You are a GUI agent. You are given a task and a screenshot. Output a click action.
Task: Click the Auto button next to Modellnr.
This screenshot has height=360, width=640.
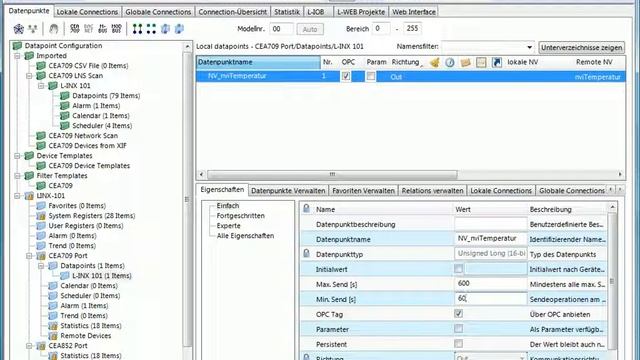(310, 29)
